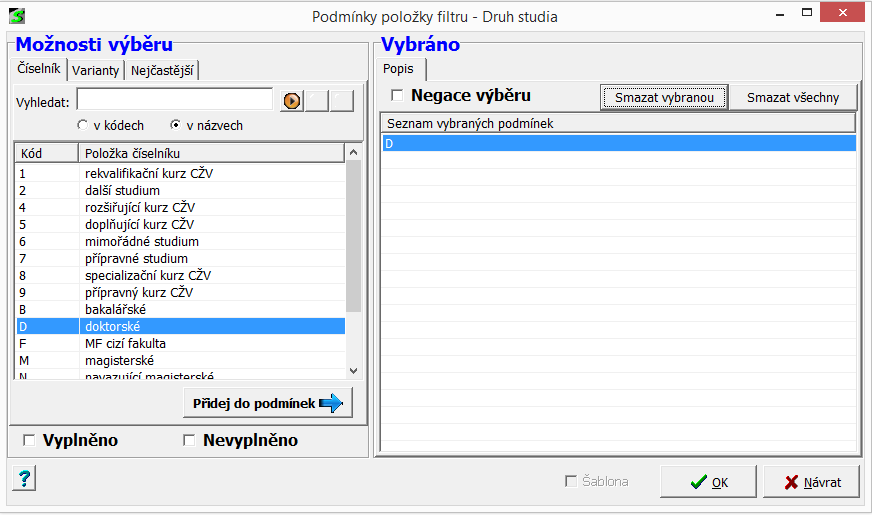Tick the Vyplněno checkbox
Image resolution: width=872 pixels, height=515 pixels.
pyautogui.click(x=29, y=441)
